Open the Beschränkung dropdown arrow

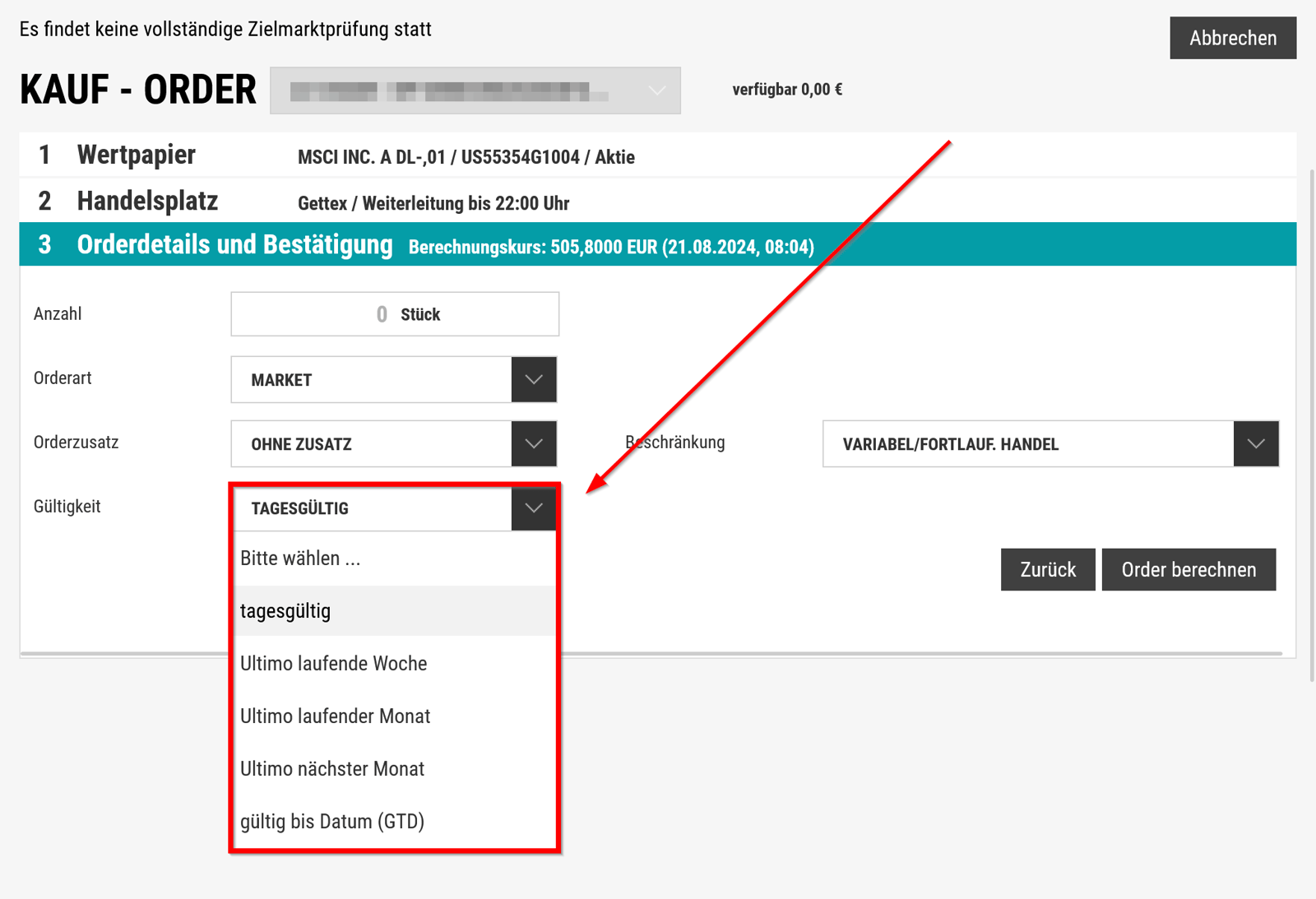(x=1255, y=444)
